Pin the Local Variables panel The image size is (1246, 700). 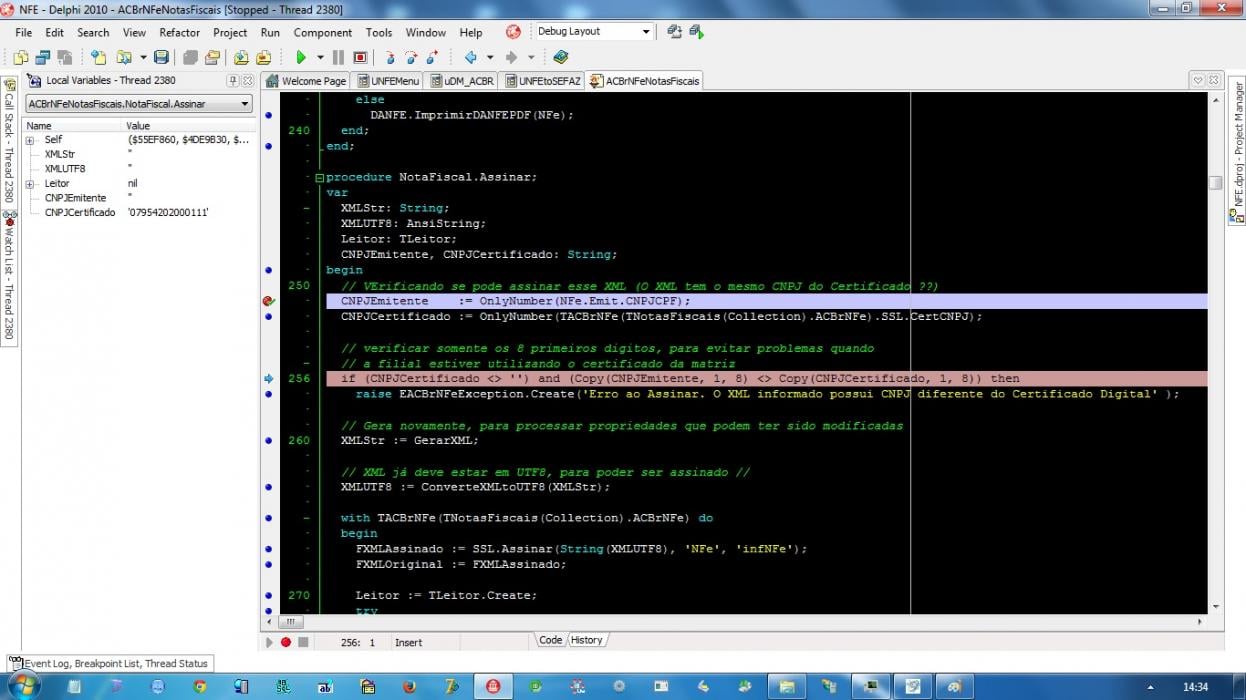(x=233, y=80)
